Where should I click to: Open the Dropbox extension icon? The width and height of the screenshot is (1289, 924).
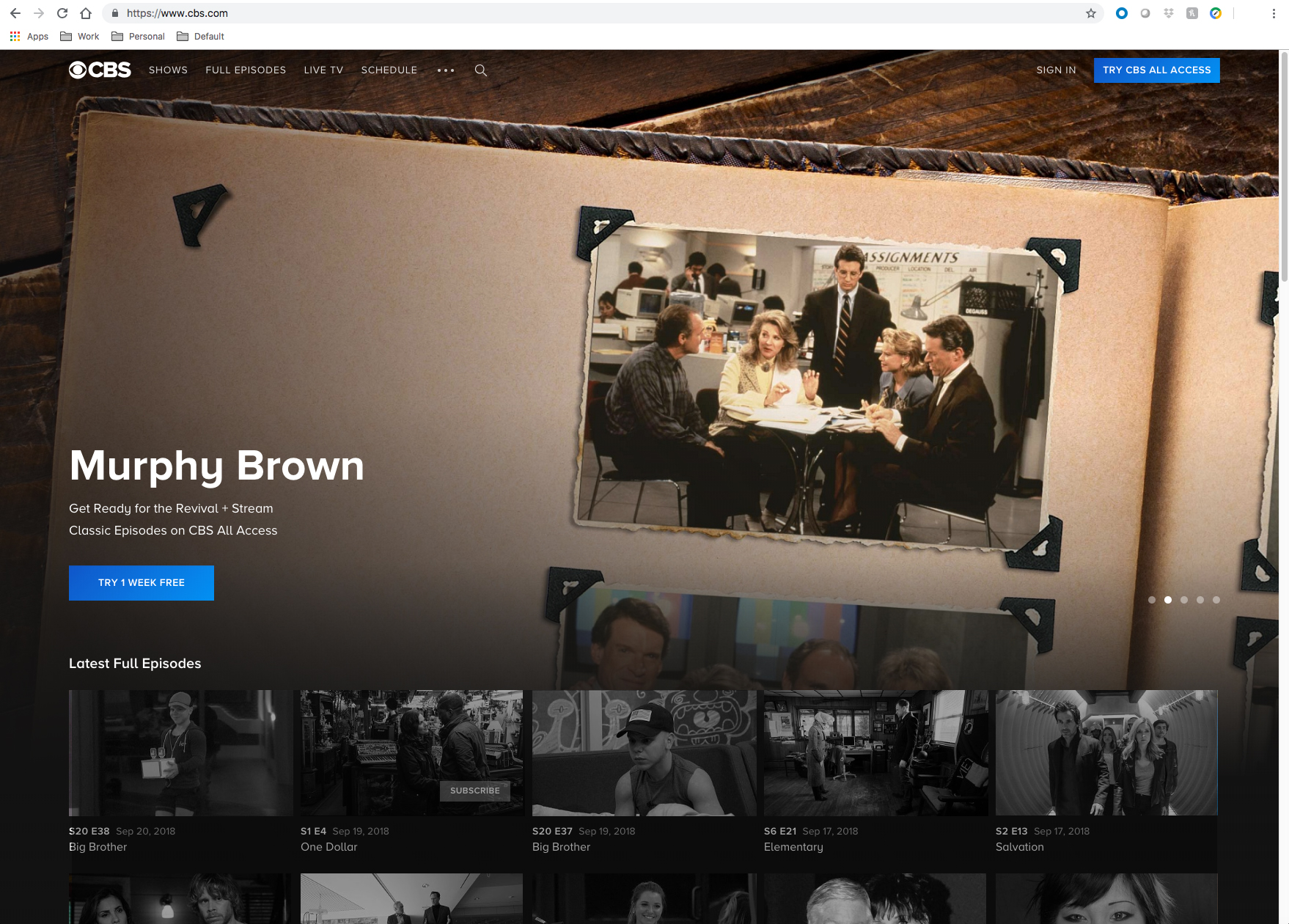click(1169, 13)
